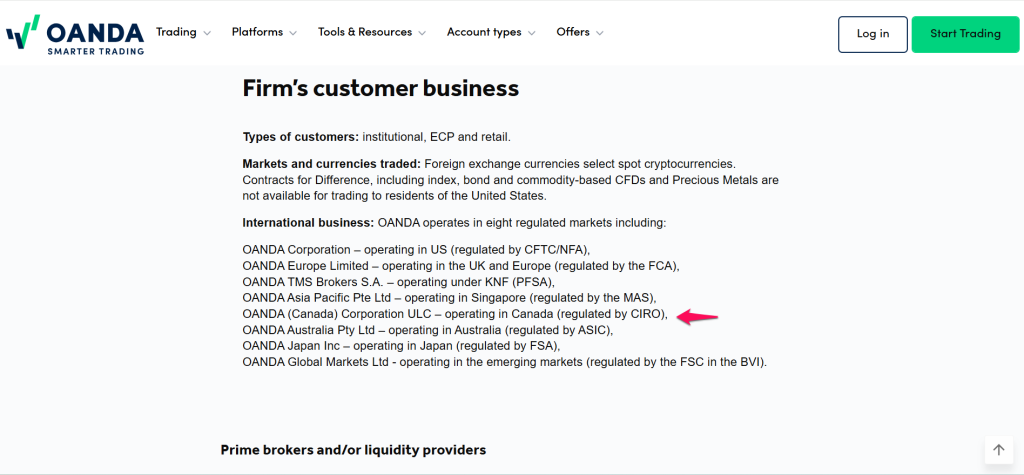Expand the Trading menu chevron
The height and width of the screenshot is (475, 1024).
207,33
